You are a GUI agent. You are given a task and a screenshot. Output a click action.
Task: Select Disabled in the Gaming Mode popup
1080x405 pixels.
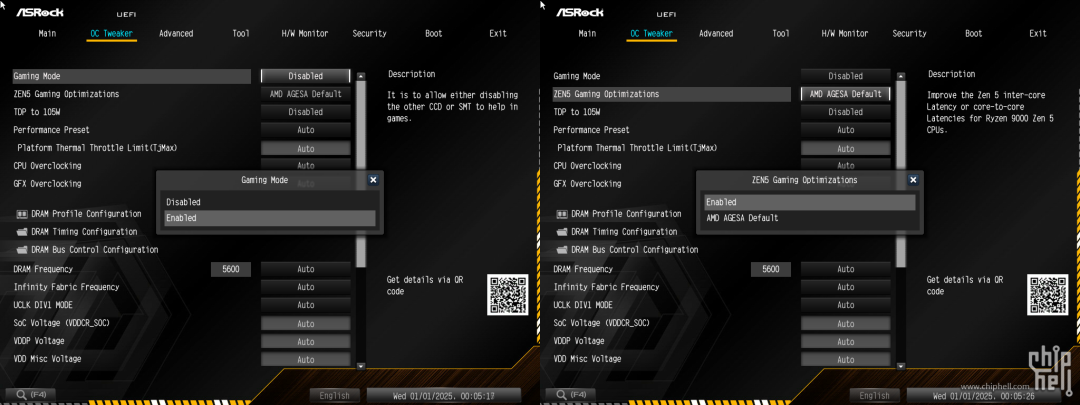tap(270, 202)
